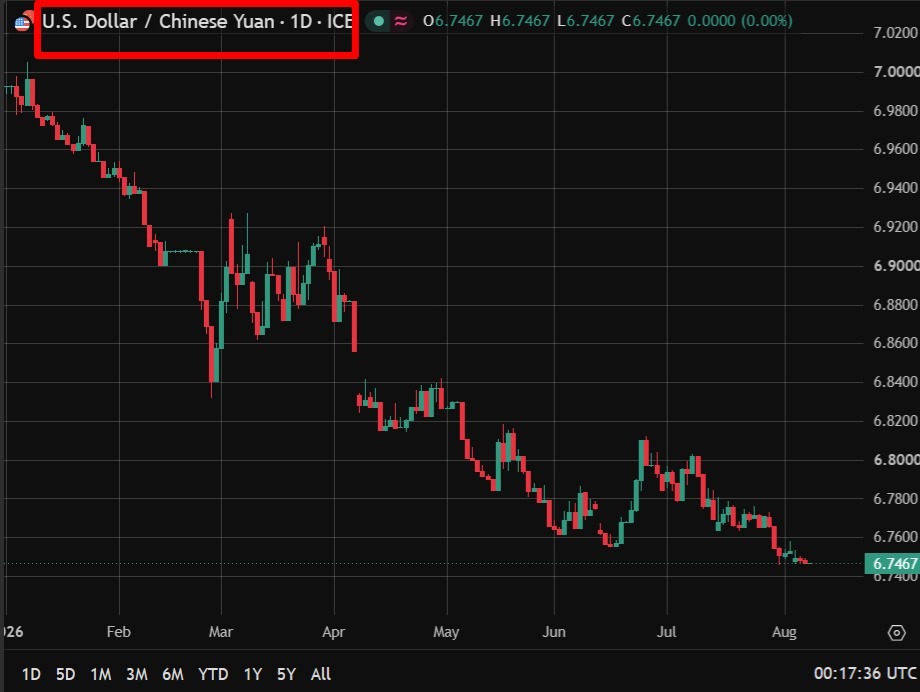The image size is (920, 692).
Task: Click the Aug label on time axis
Action: point(784,632)
